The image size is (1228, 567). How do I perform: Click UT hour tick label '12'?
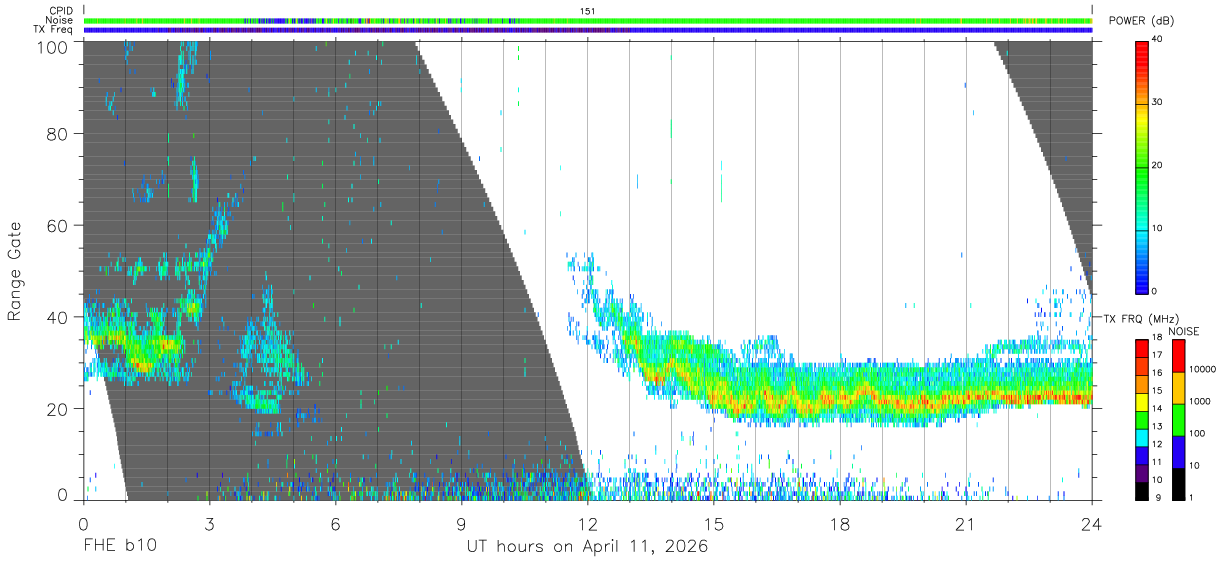coord(588,523)
